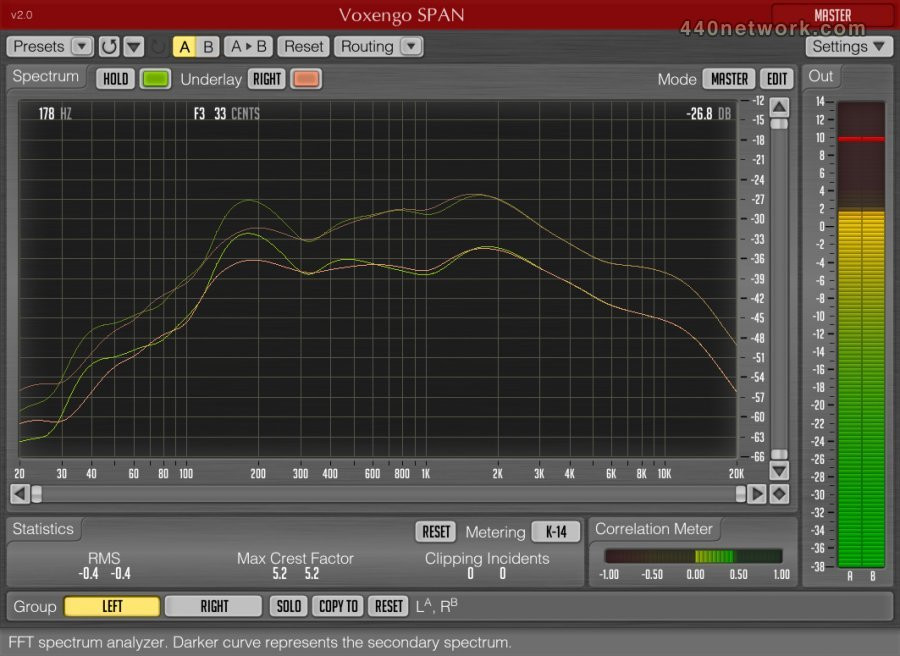Click the group RESET button

[x=389, y=607]
